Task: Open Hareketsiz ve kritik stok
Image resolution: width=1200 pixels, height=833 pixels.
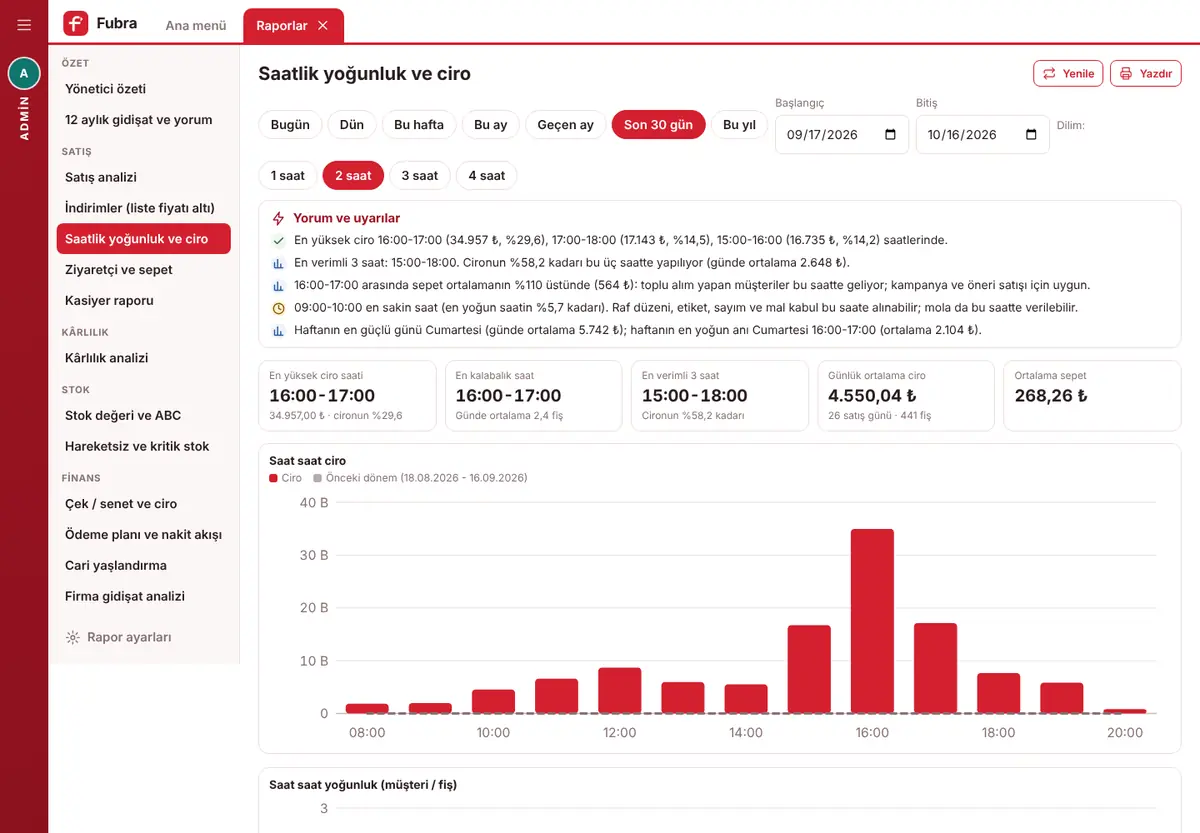Action: click(x=143, y=446)
